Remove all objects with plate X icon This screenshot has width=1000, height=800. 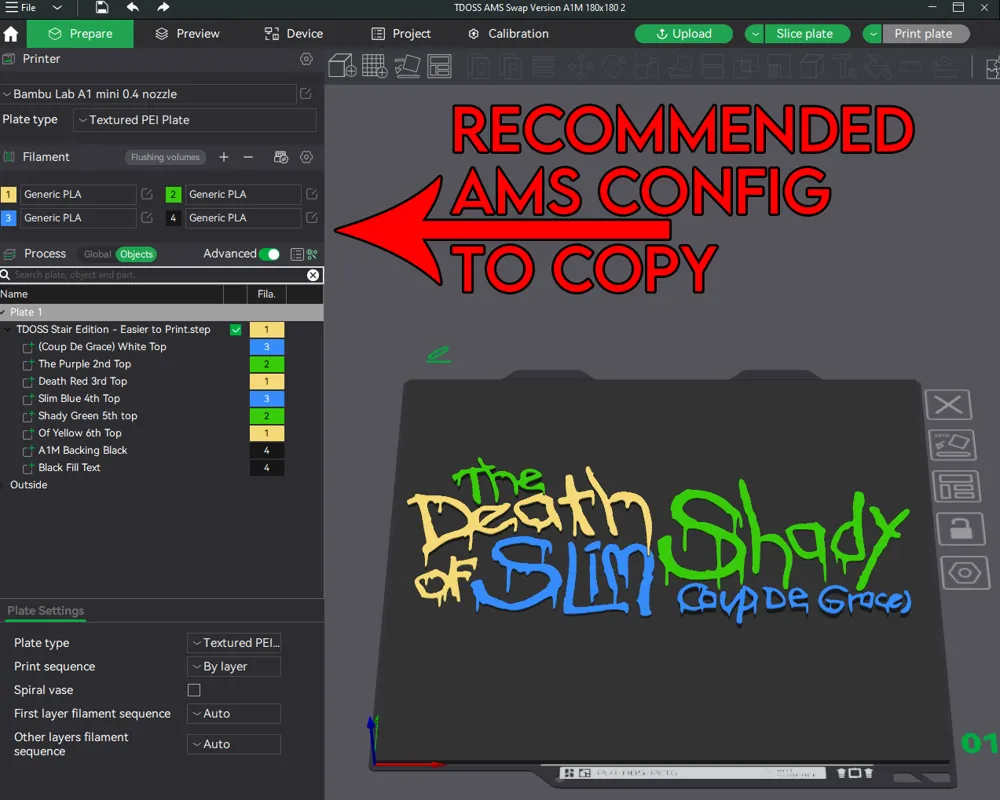[947, 405]
